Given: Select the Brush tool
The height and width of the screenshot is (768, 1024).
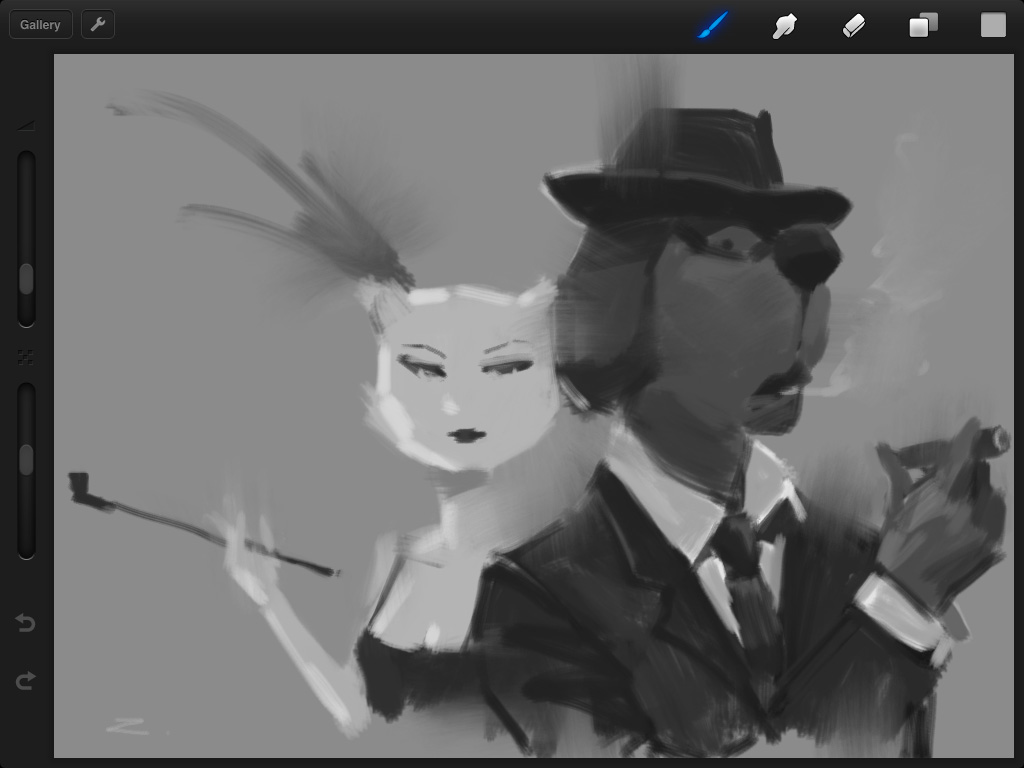Looking at the screenshot, I should pyautogui.click(x=714, y=25).
